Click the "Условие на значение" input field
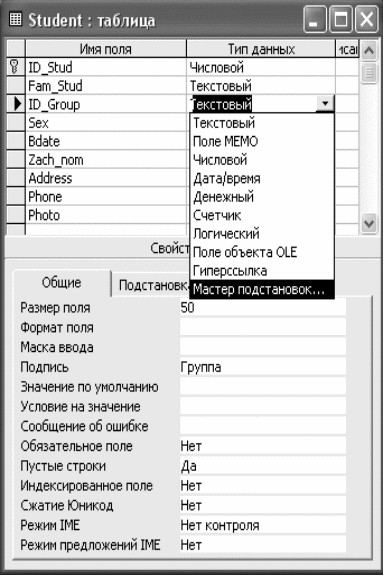The width and height of the screenshot is (384, 576). 263,407
